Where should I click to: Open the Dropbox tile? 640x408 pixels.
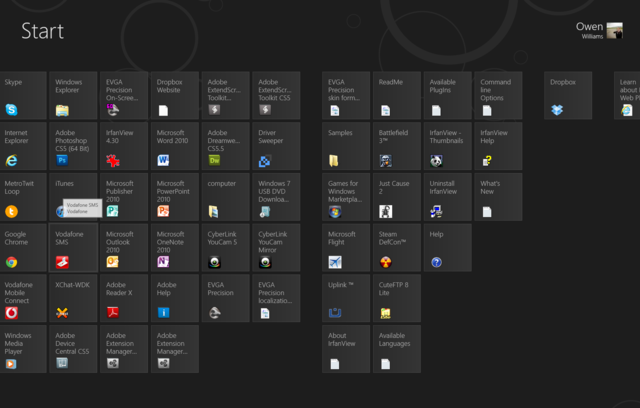point(568,95)
